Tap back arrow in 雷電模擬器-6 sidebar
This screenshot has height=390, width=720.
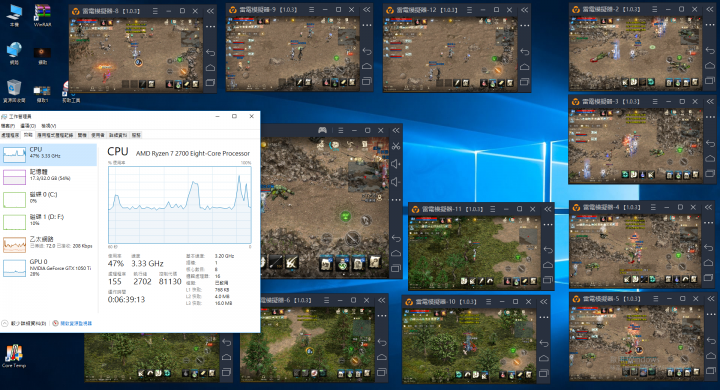[382, 342]
